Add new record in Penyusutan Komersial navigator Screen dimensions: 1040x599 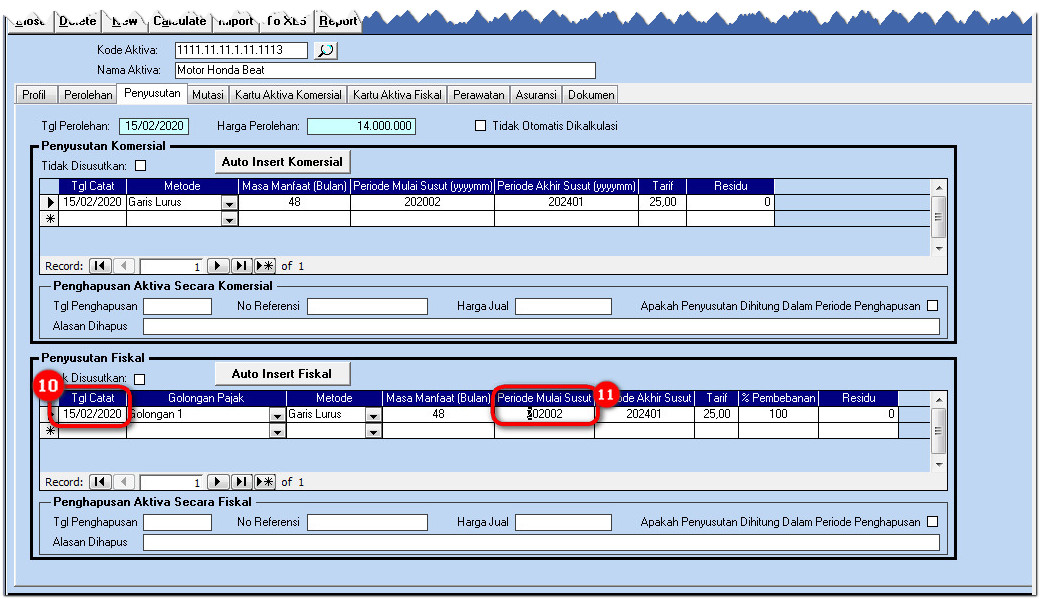[x=265, y=266]
